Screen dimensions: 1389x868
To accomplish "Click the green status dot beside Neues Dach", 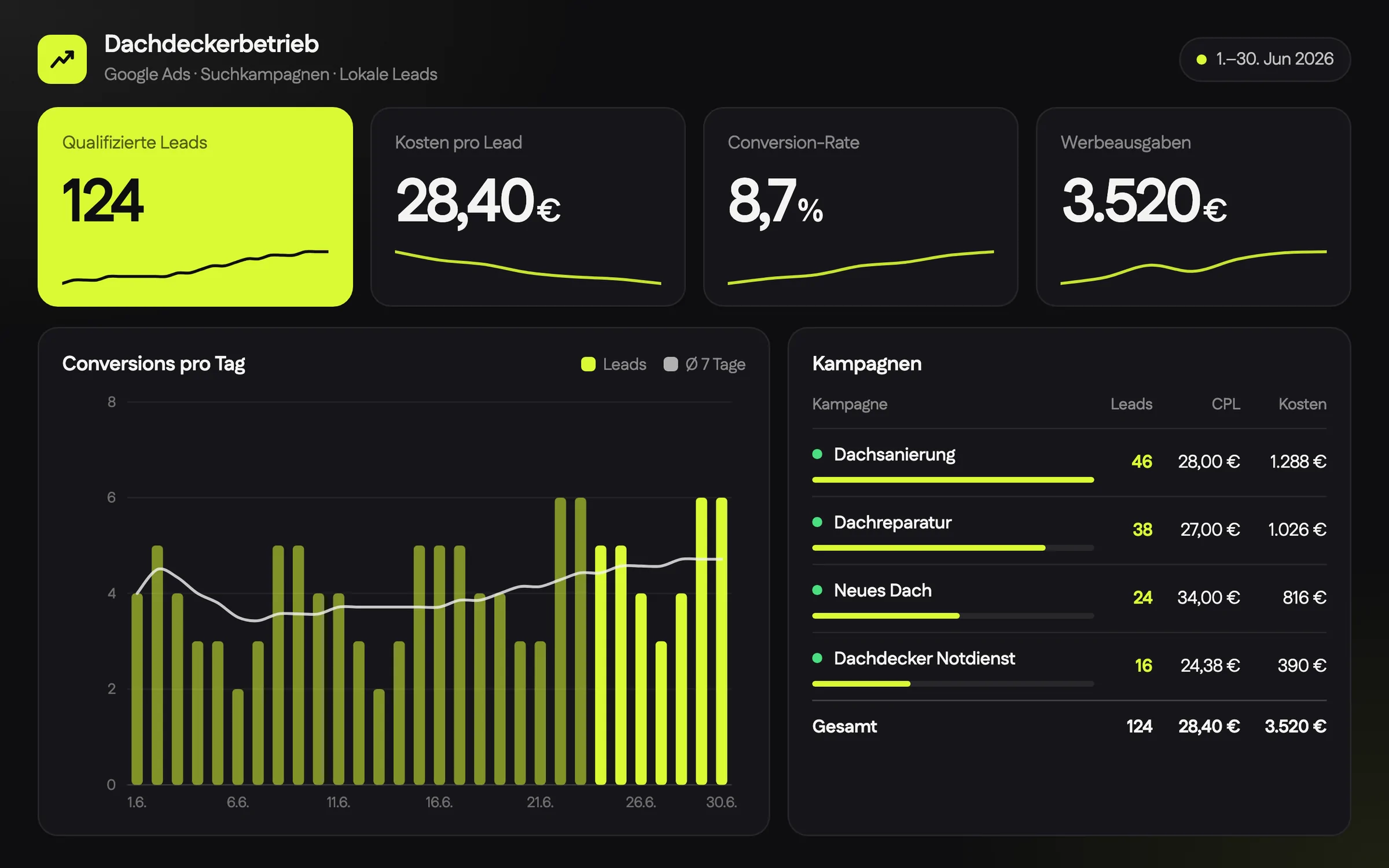I will pyautogui.click(x=817, y=590).
